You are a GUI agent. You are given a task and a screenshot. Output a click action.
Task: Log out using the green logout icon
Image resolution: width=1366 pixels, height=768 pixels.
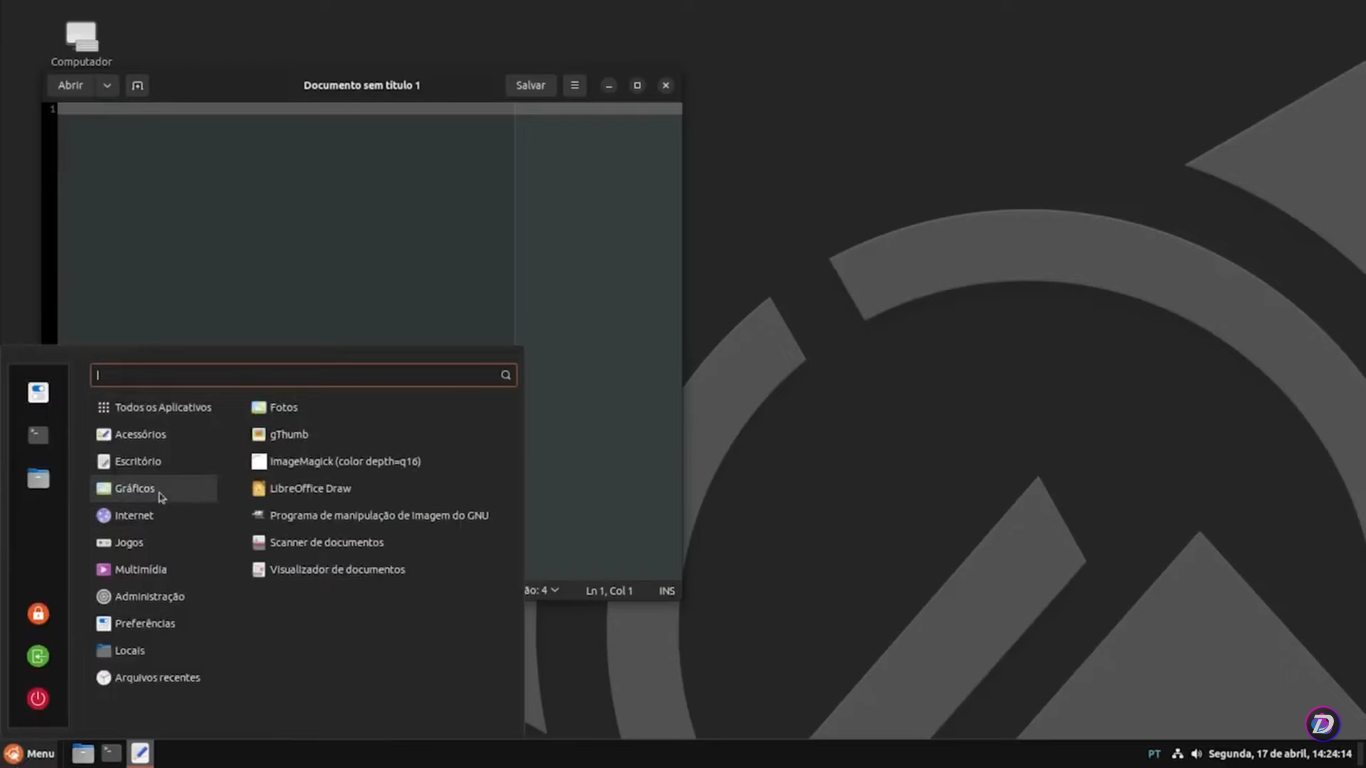(38, 656)
